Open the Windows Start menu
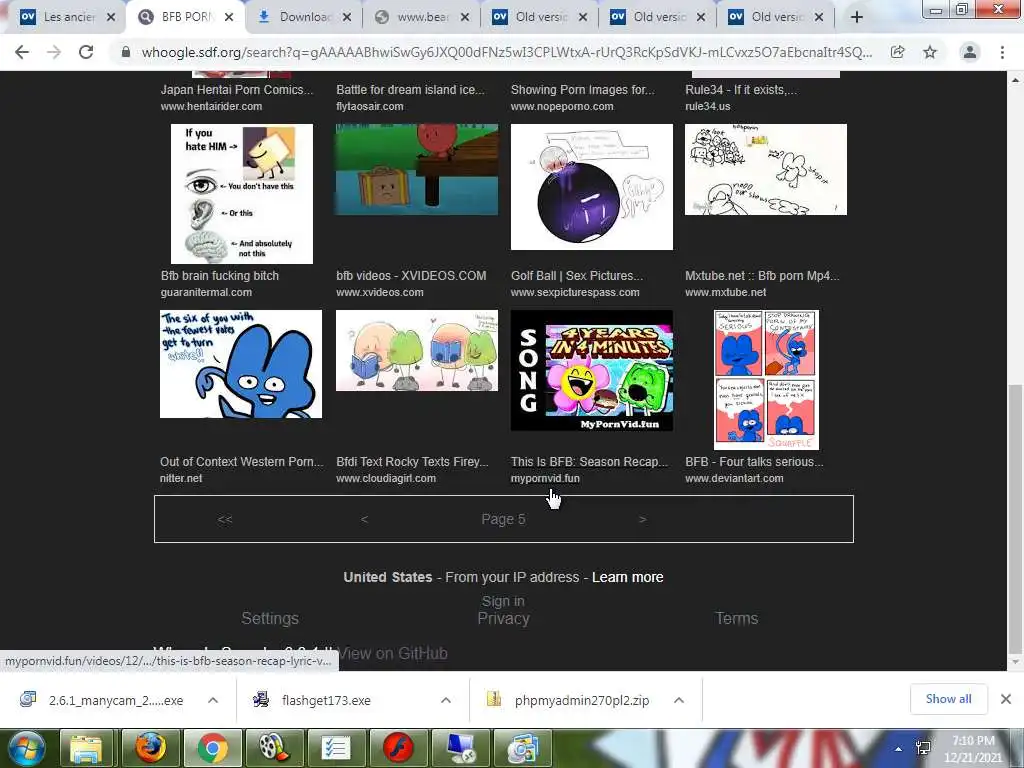The height and width of the screenshot is (768, 1024). [26, 748]
